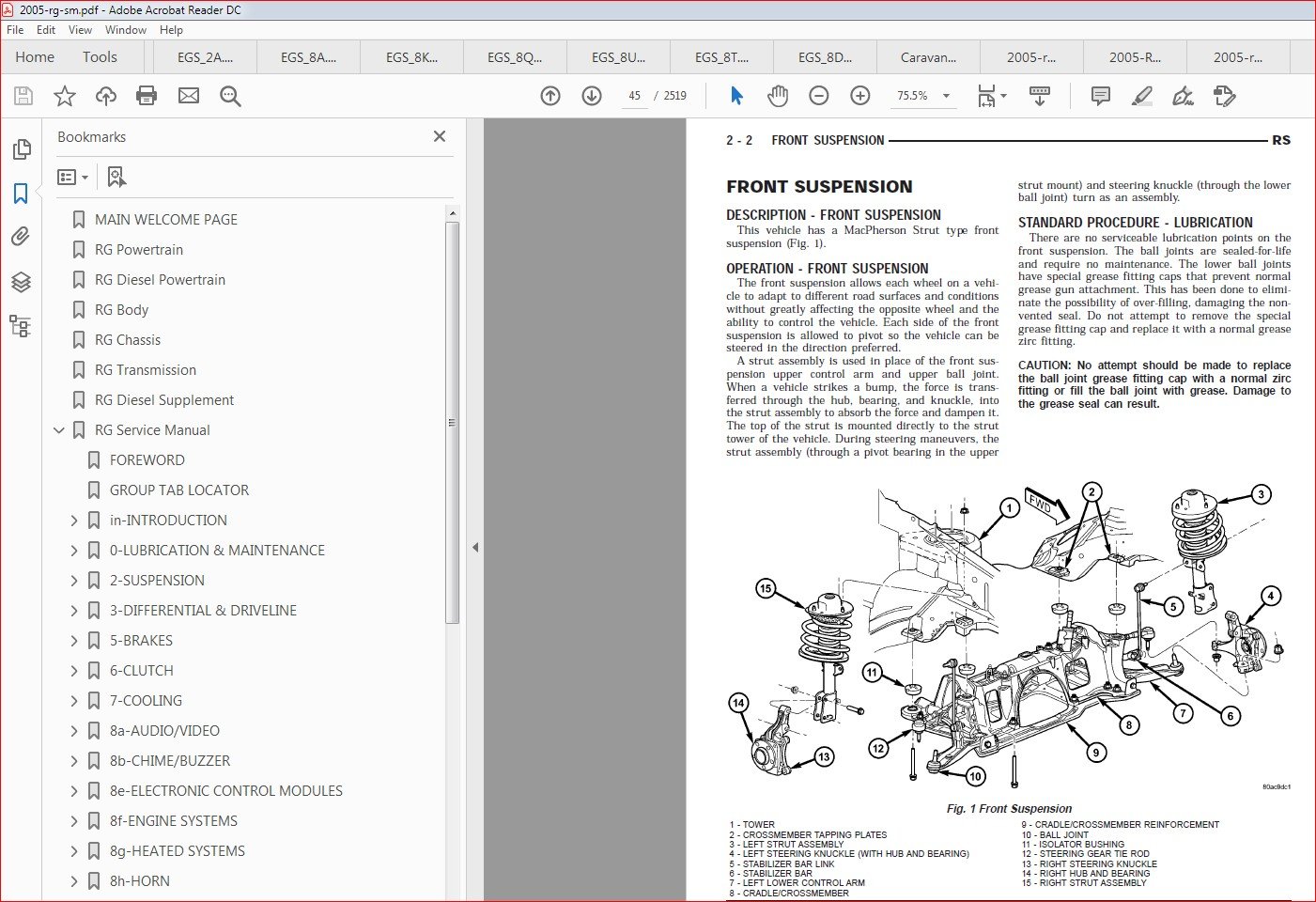The width and height of the screenshot is (1316, 902).
Task: Click the page number input field
Action: pos(635,96)
